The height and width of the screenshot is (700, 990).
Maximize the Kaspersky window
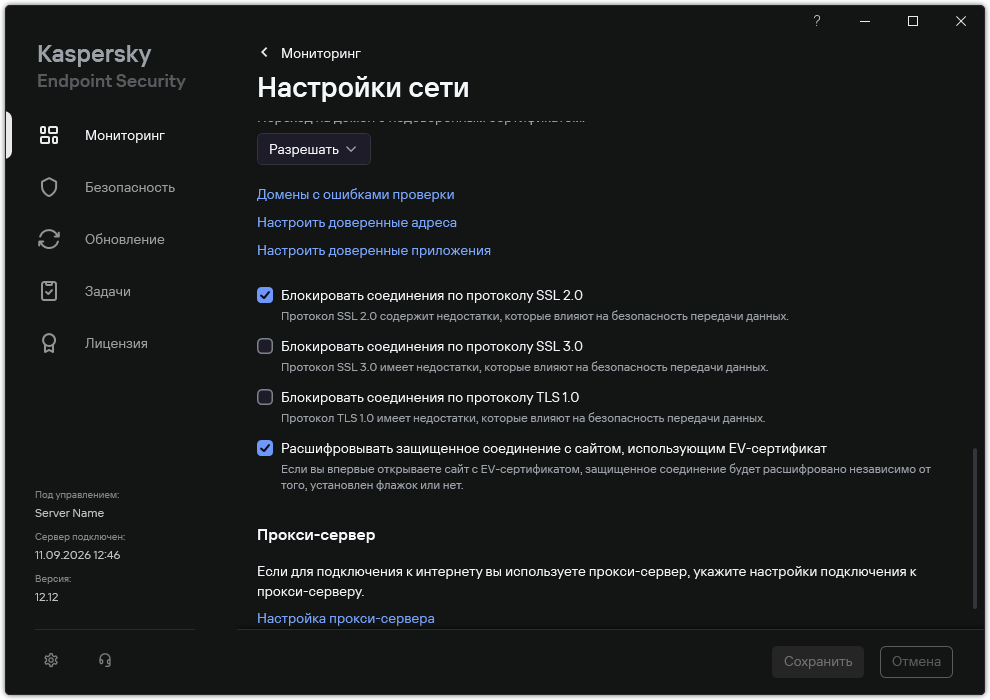tap(912, 21)
